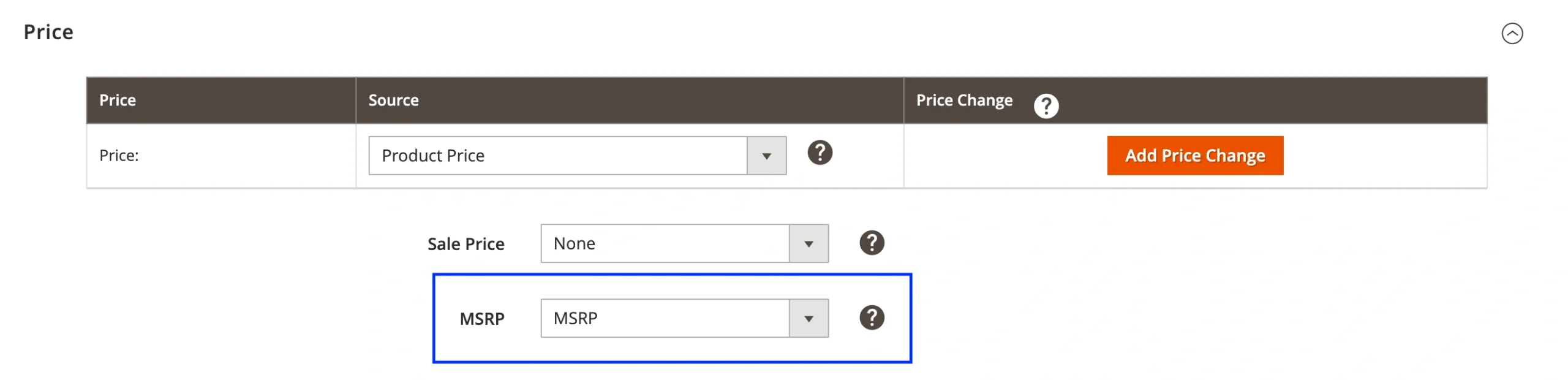Click empty area beside Add Price Change button
Viewport: 1568px width, 380px height.
click(x=1384, y=156)
